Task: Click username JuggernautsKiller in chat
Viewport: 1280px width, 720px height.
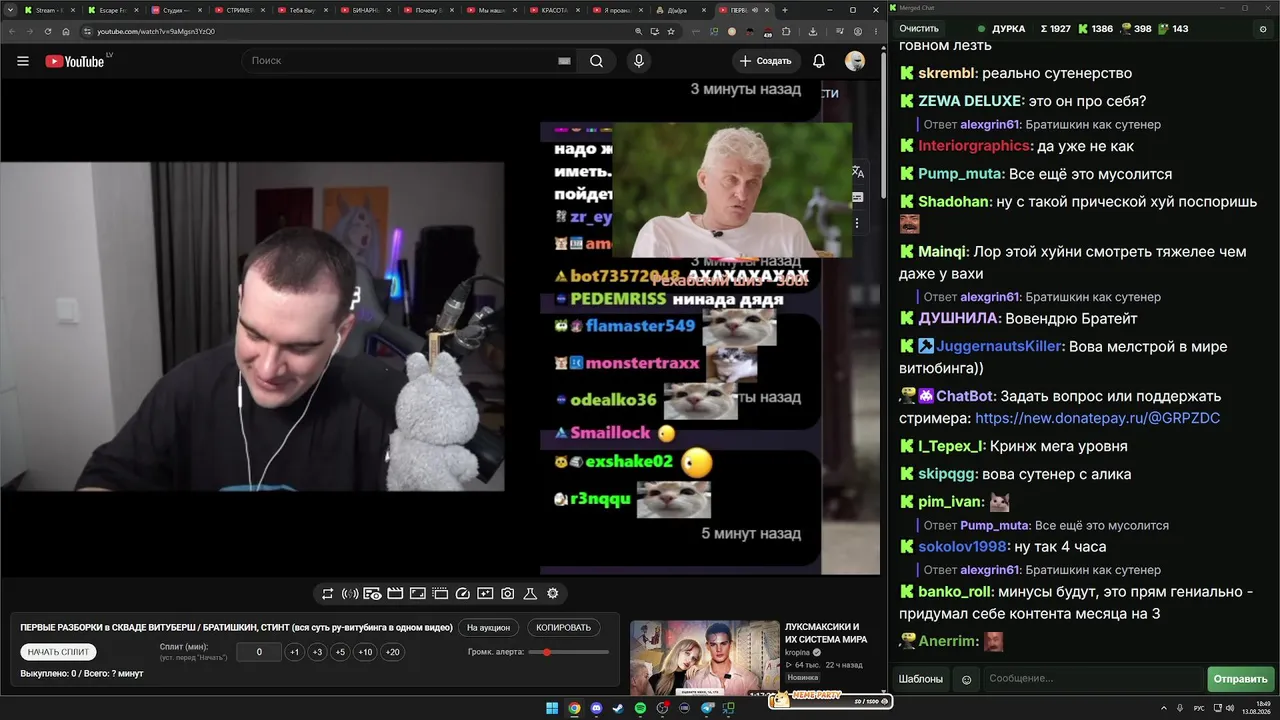Action: 999,346
